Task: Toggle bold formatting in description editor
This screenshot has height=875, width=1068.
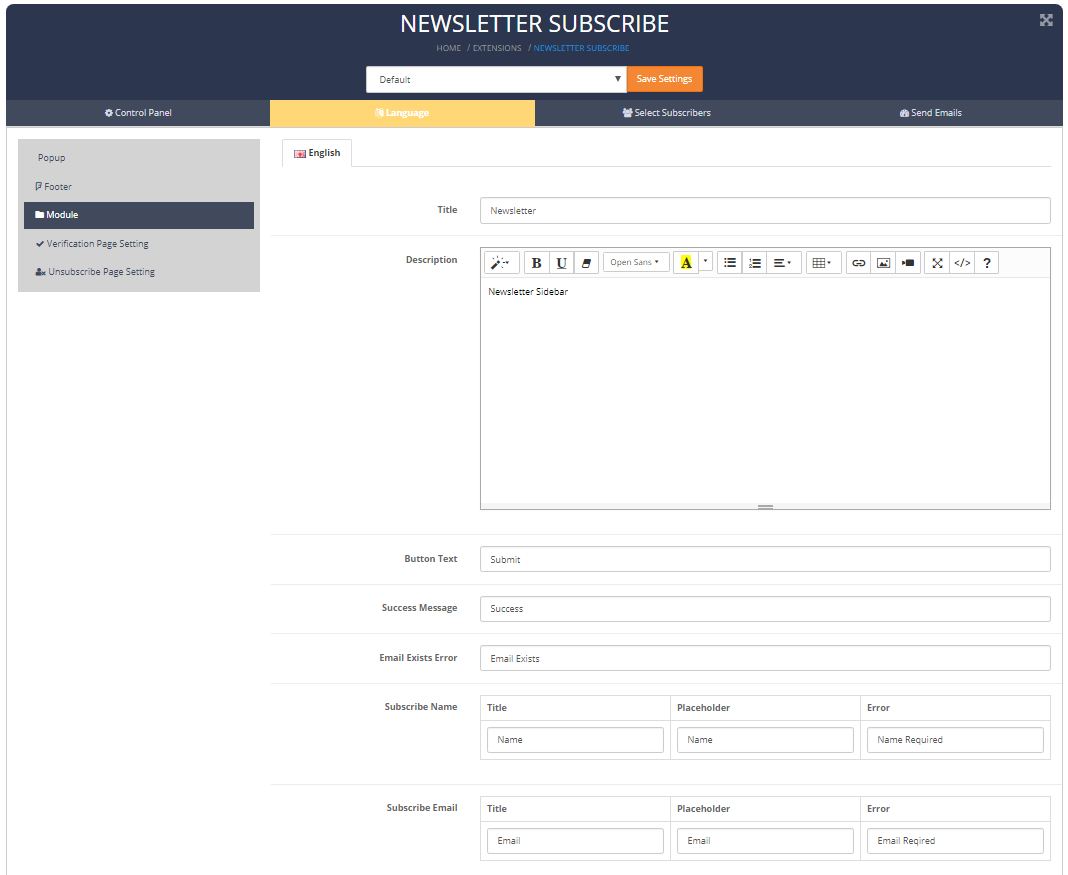Action: pyautogui.click(x=536, y=263)
